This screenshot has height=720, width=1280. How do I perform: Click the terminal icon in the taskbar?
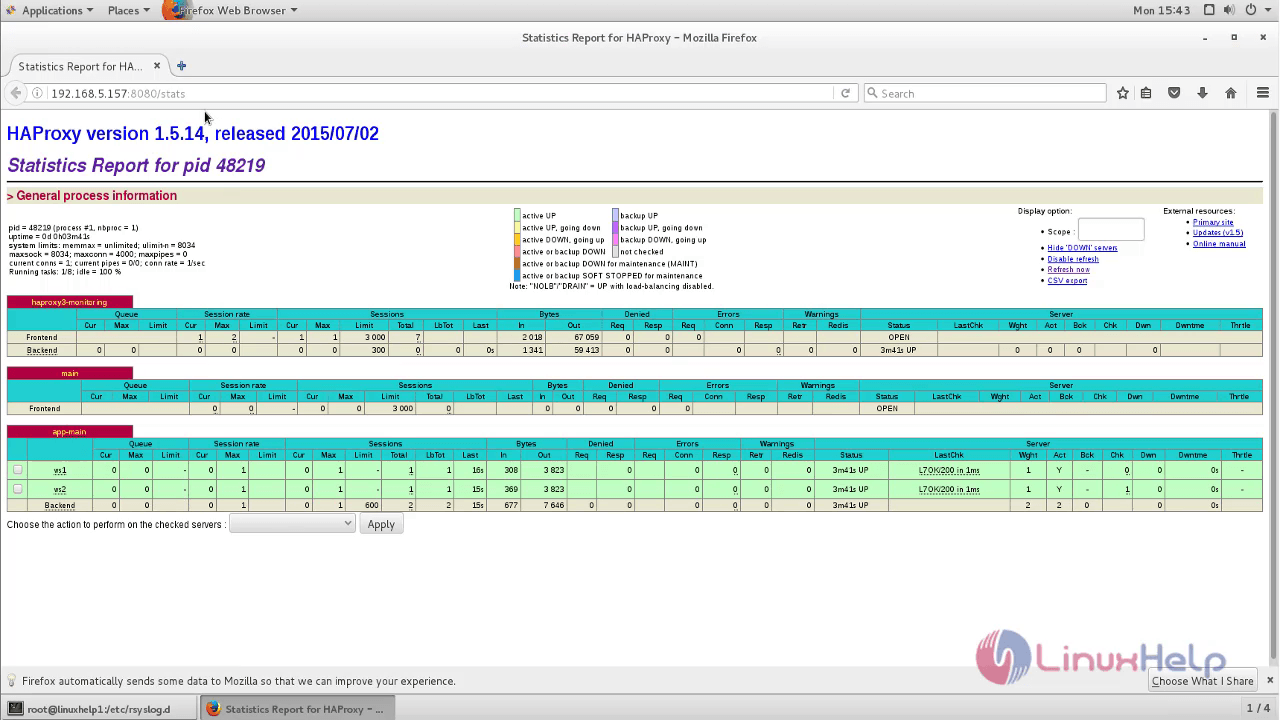point(15,709)
